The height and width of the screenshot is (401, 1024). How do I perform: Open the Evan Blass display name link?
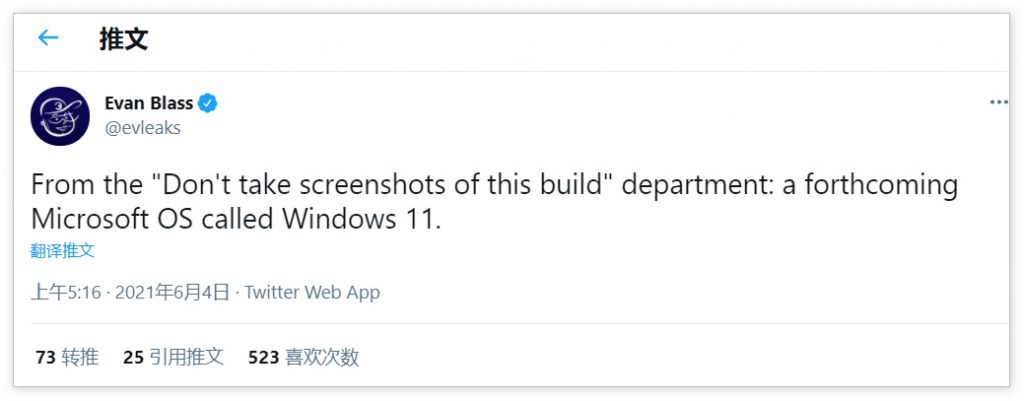(148, 103)
